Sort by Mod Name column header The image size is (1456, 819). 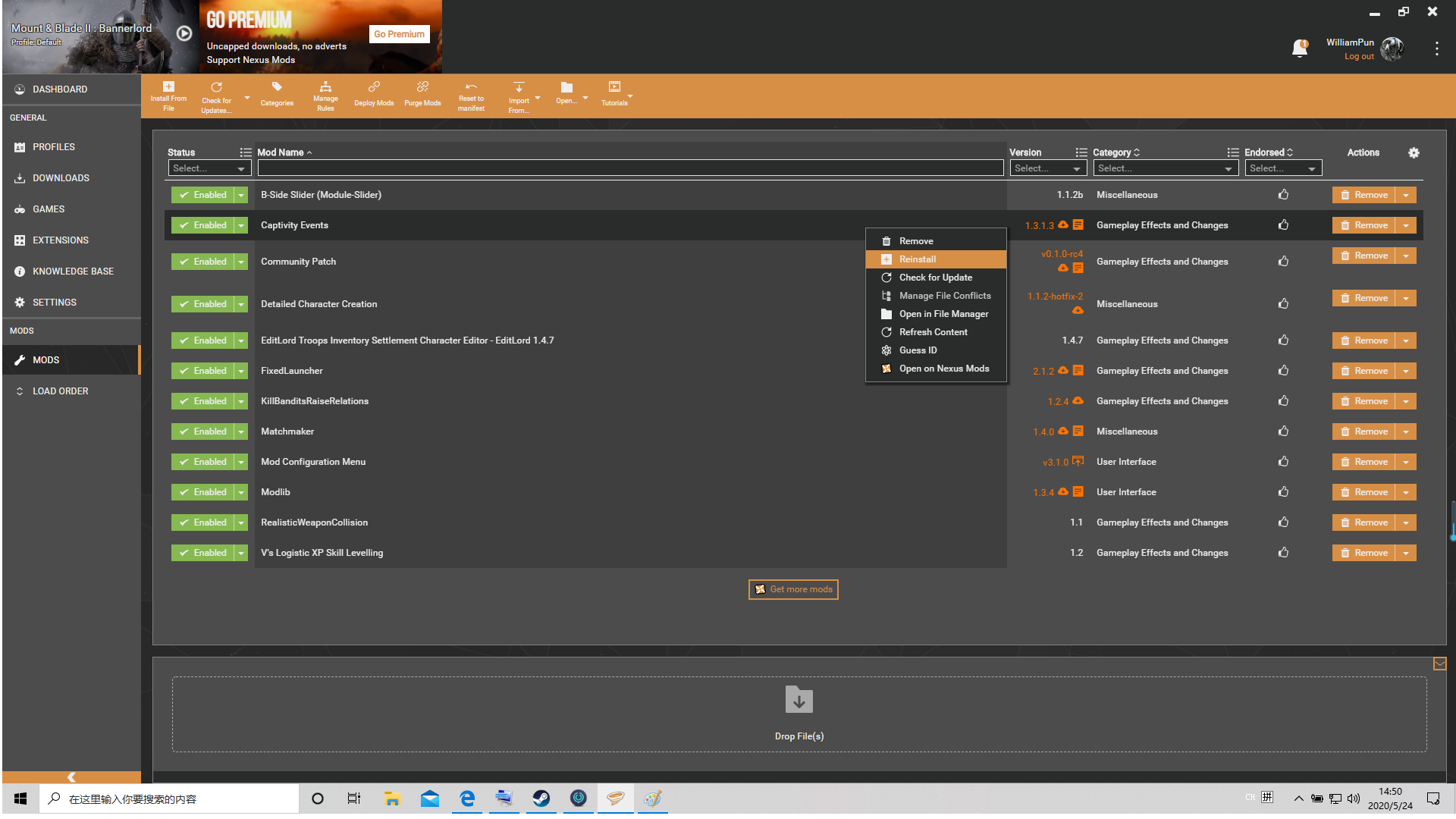[284, 152]
